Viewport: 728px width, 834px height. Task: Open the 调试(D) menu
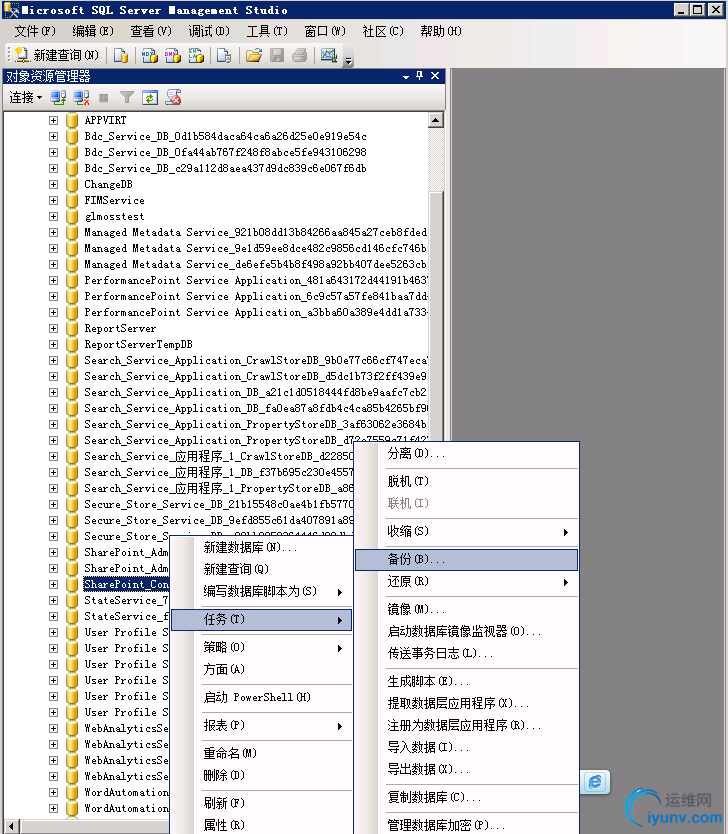tap(209, 31)
